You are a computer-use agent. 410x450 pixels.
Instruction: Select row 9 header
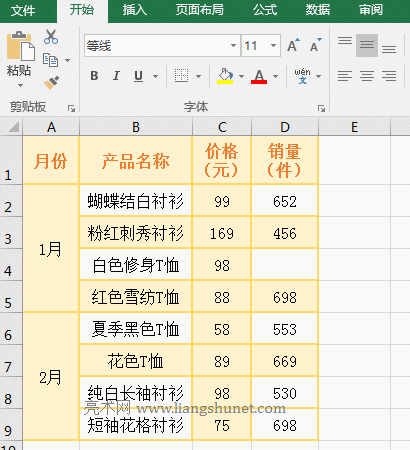(11, 425)
